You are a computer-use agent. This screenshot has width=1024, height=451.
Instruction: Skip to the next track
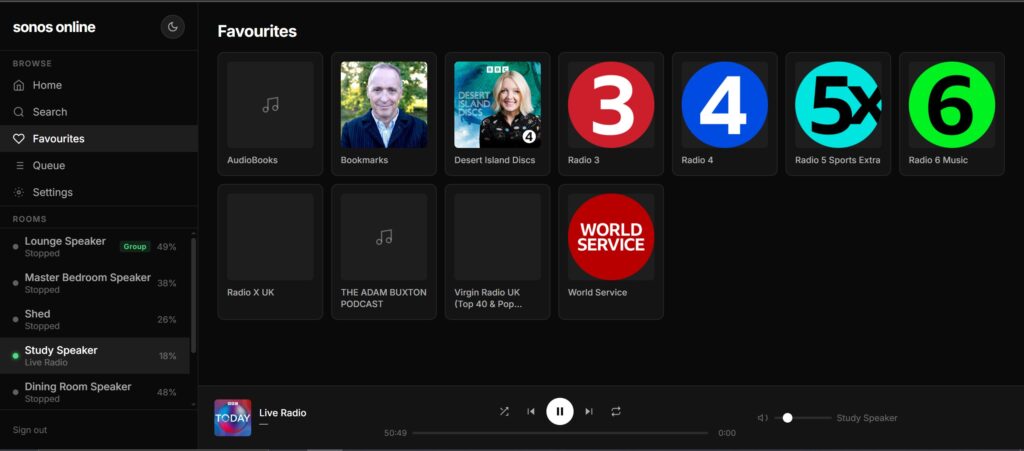pos(589,411)
